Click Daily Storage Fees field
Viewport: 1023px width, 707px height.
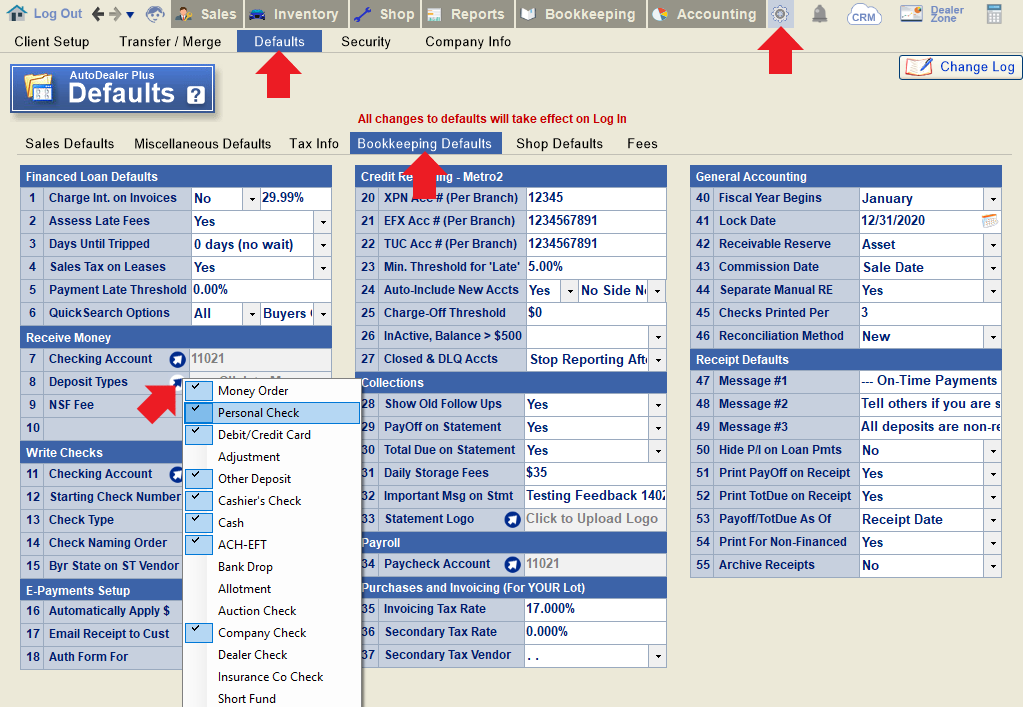click(596, 473)
